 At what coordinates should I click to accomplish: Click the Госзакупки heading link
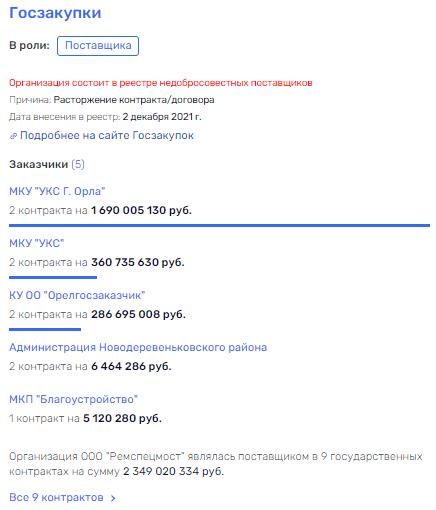click(55, 13)
